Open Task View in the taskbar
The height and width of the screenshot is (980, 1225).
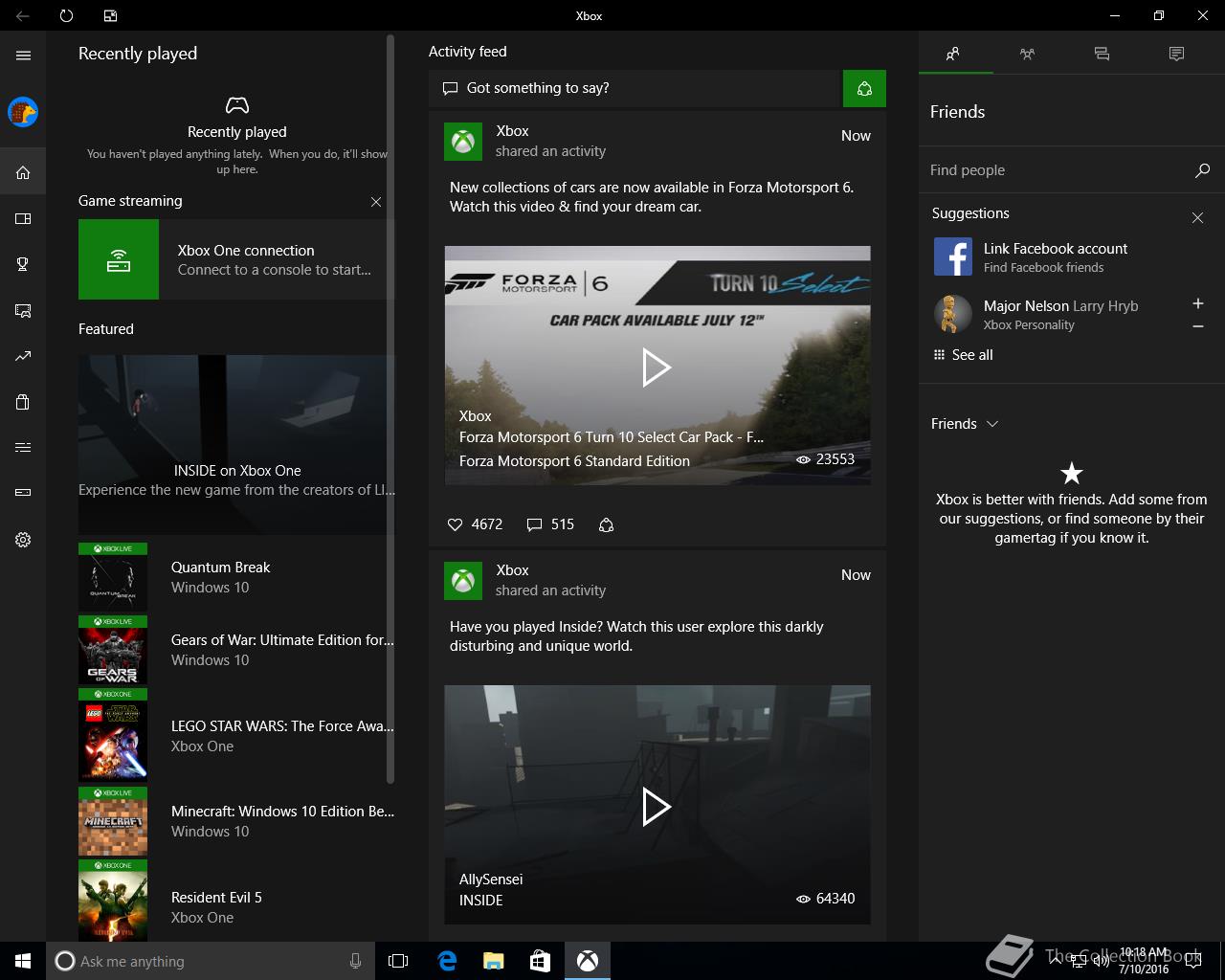(398, 961)
